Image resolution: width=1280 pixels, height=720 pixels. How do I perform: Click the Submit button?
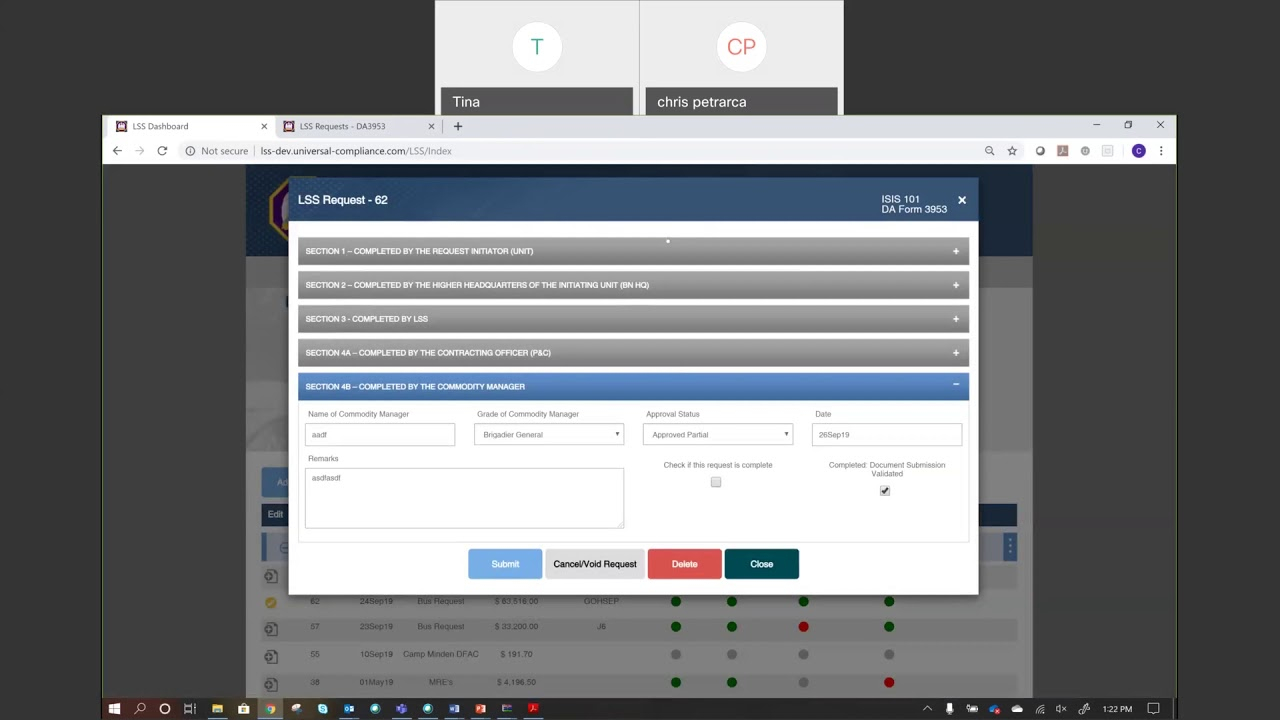click(505, 564)
